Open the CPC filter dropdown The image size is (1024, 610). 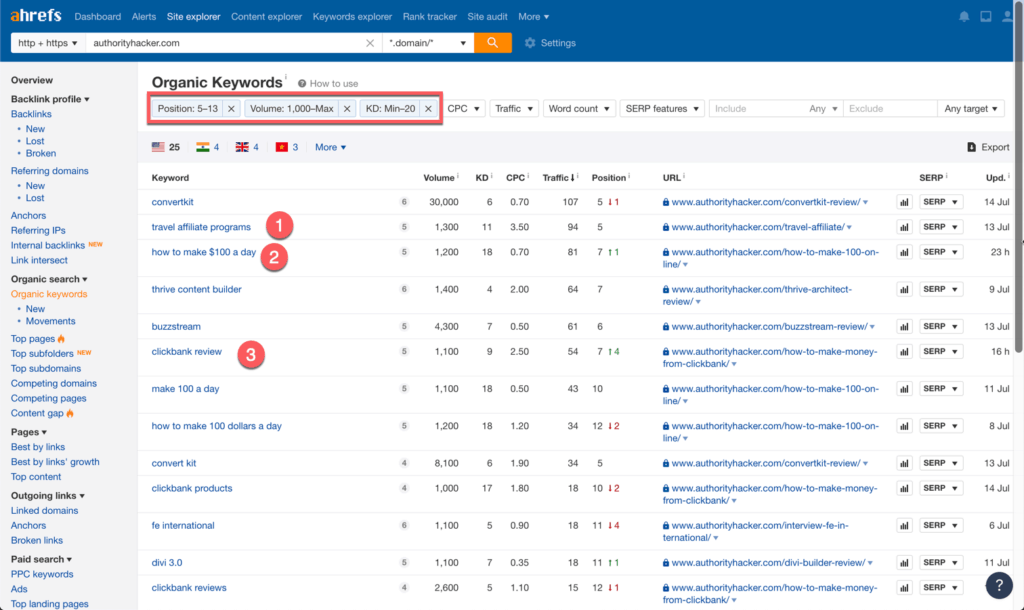(465, 109)
